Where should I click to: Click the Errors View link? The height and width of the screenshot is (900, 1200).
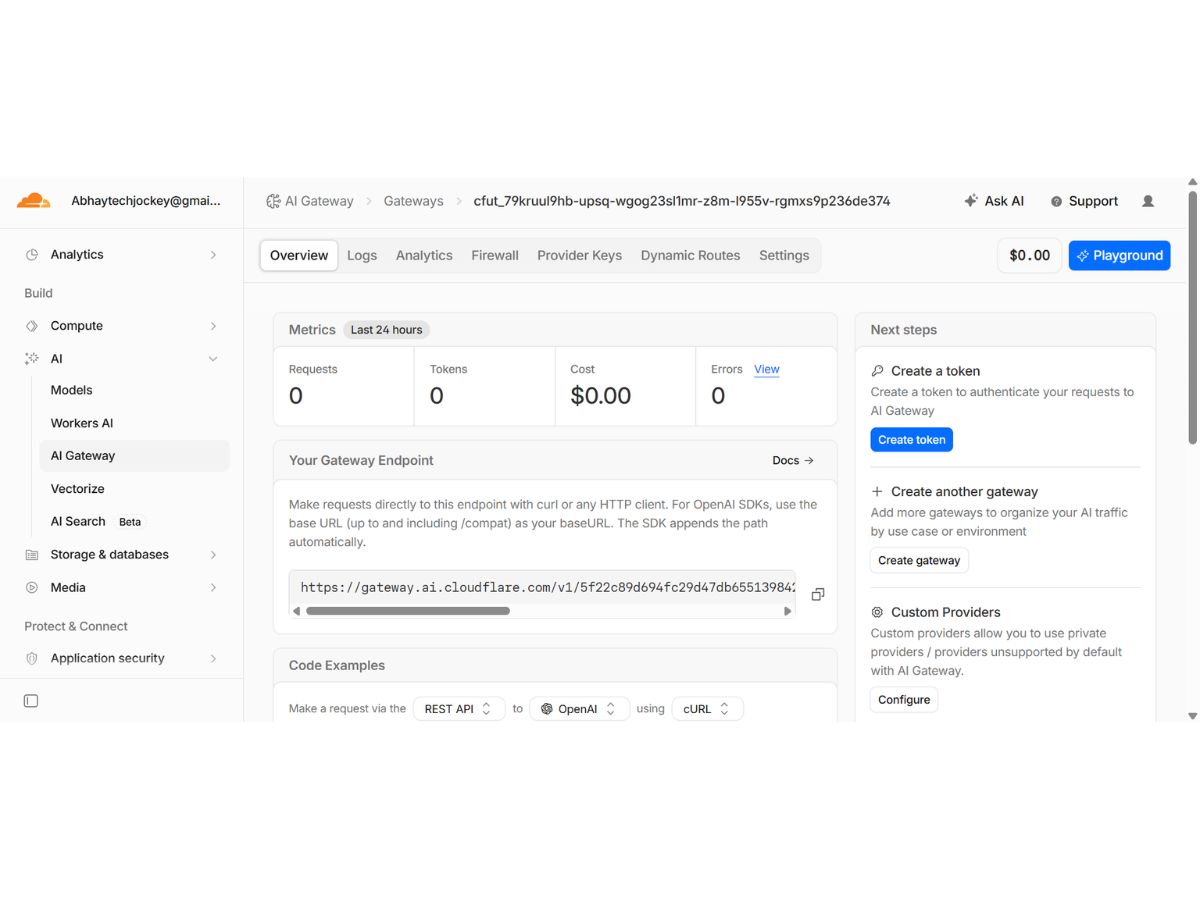(767, 370)
